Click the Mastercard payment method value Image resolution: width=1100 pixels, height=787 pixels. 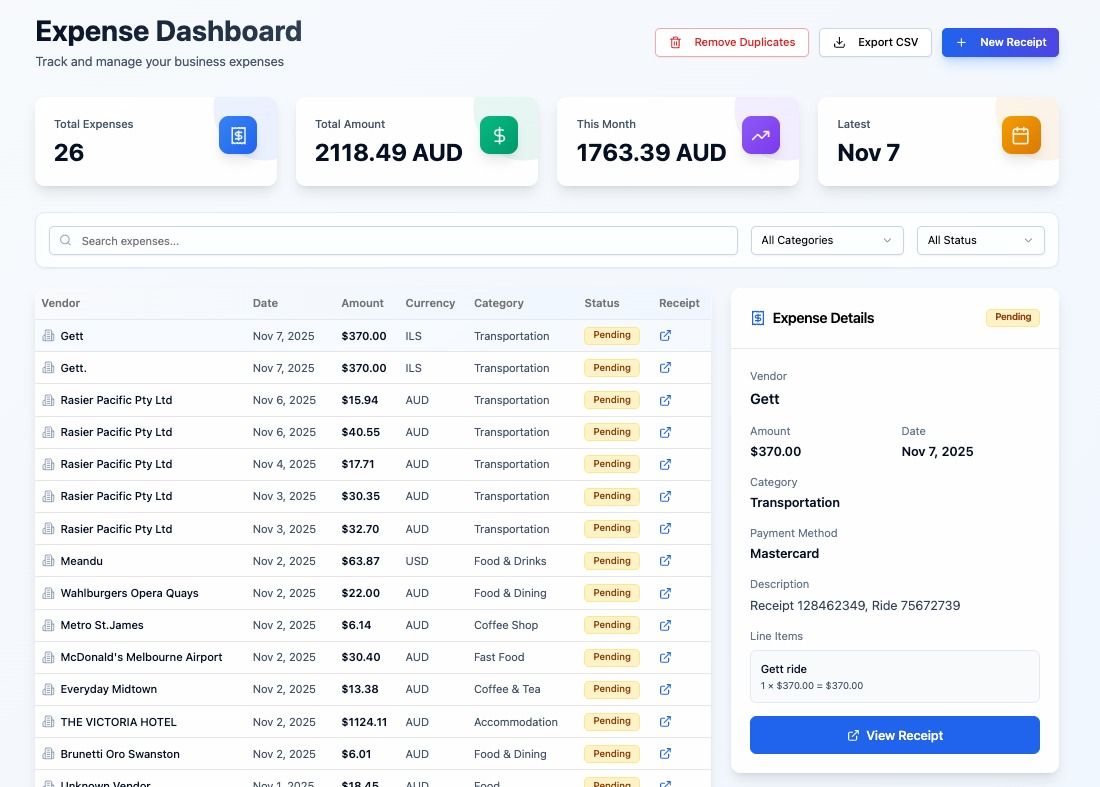pyautogui.click(x=784, y=553)
